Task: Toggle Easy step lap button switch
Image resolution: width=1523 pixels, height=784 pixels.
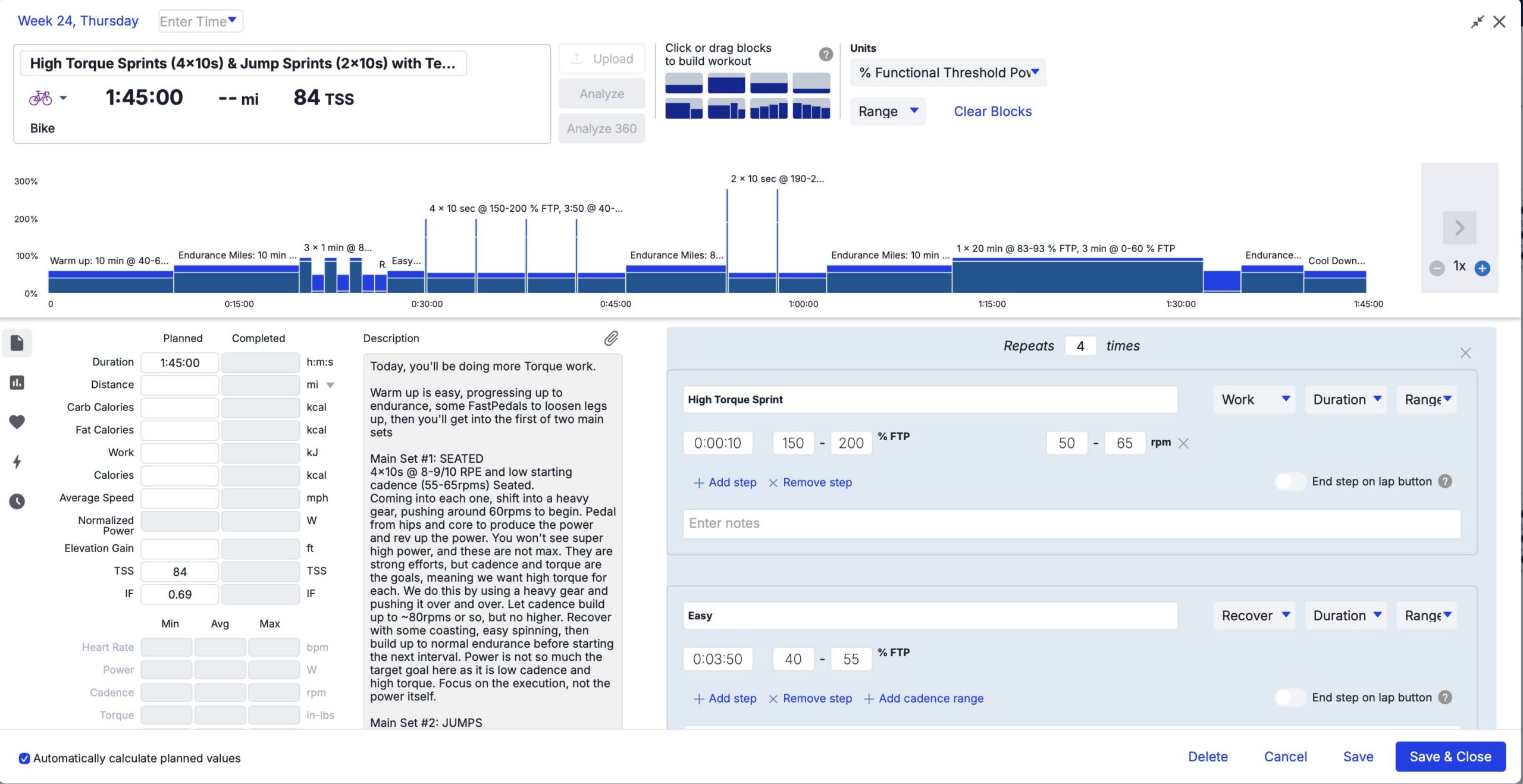Action: pos(1290,697)
